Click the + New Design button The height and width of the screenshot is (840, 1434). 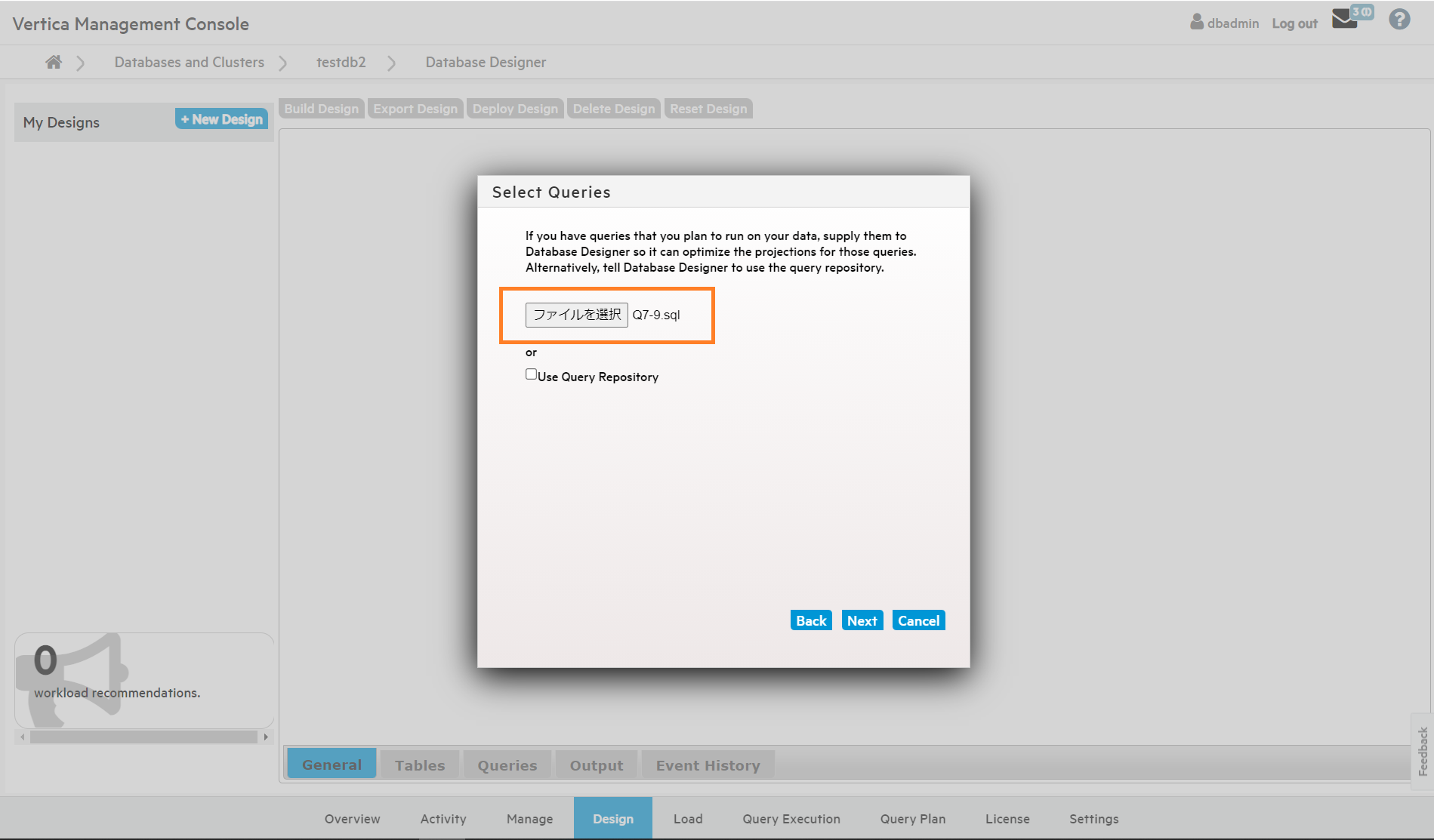[x=221, y=119]
